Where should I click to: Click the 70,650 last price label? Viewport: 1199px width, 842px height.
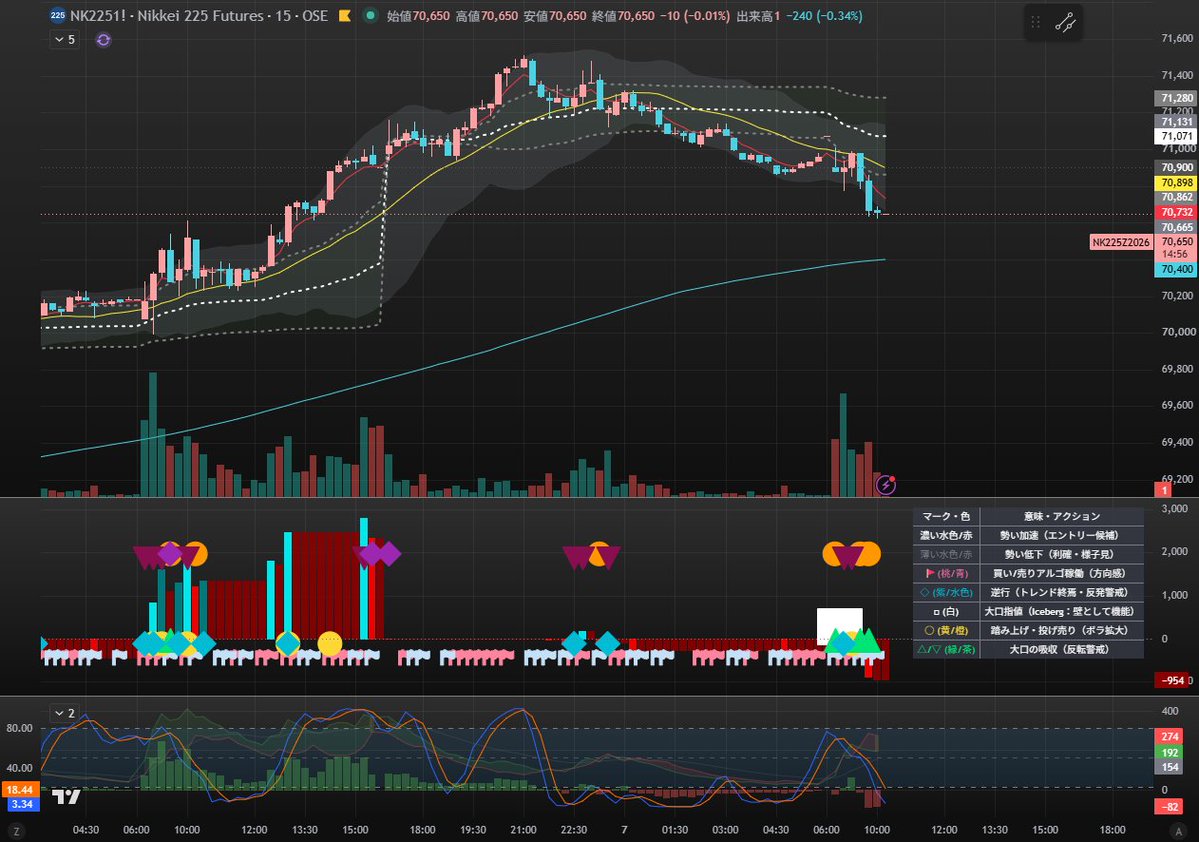click(1176, 241)
